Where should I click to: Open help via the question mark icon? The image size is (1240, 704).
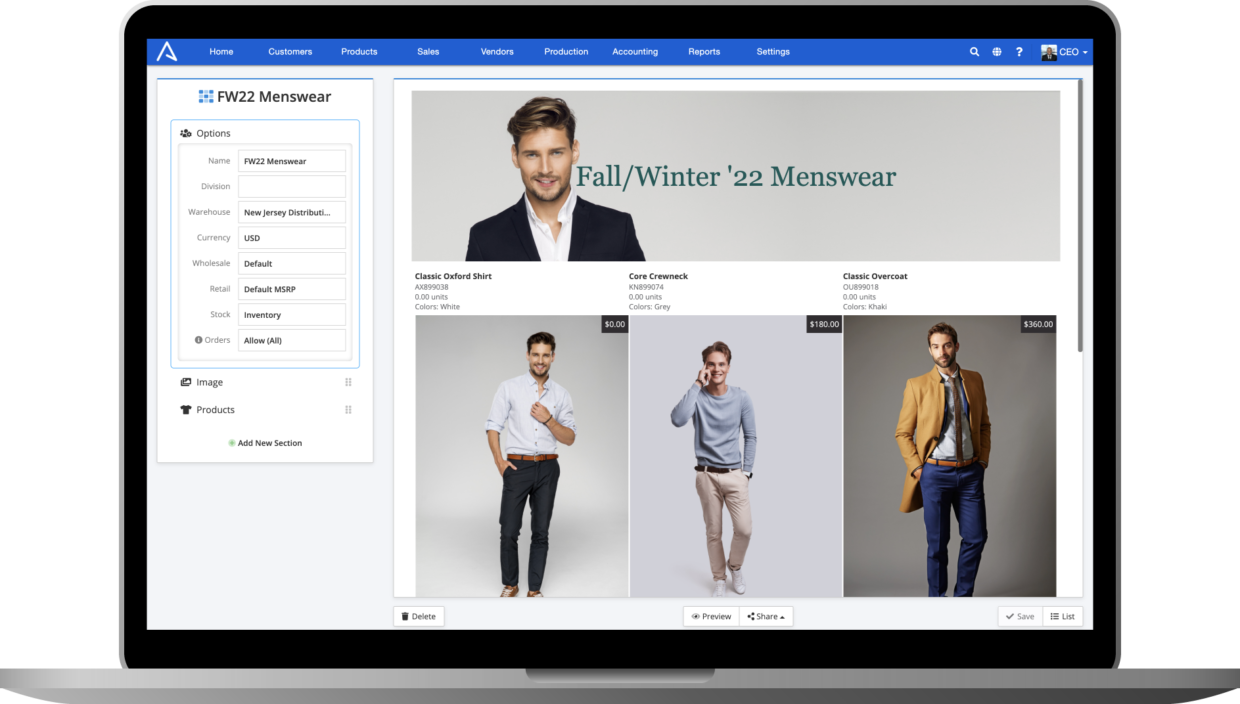point(1019,51)
